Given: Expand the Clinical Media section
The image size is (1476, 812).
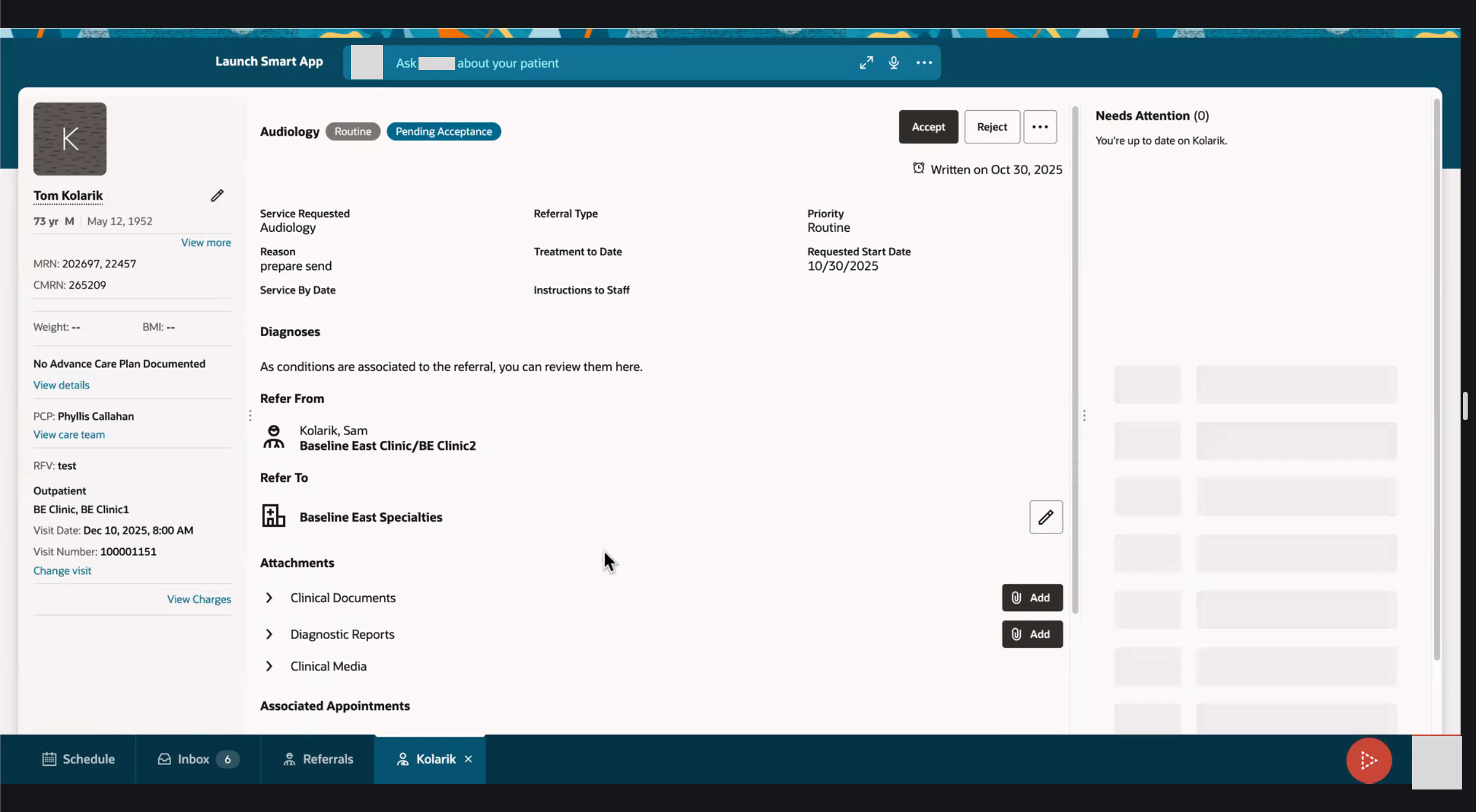Looking at the screenshot, I should [269, 666].
